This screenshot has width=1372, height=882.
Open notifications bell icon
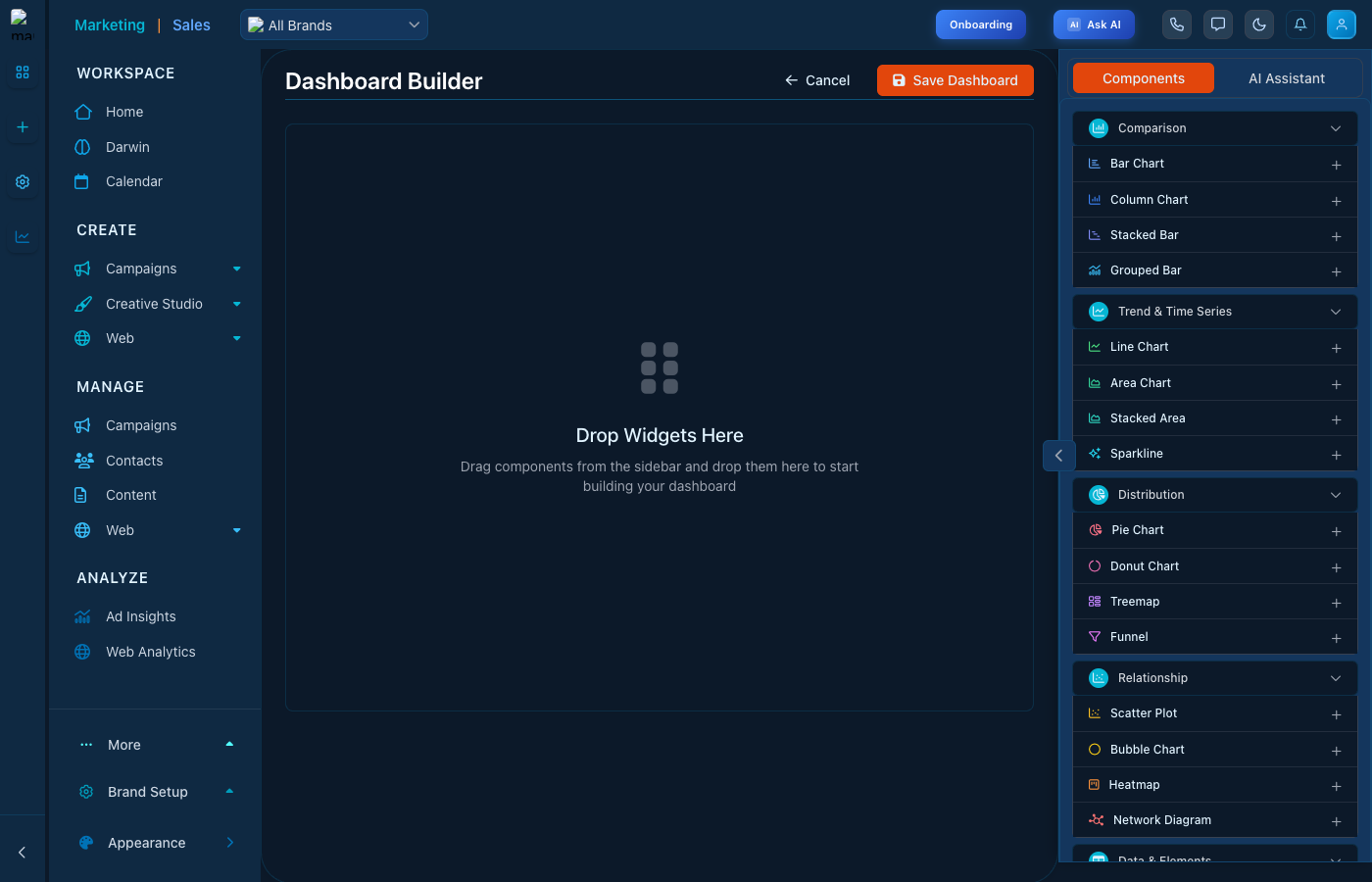point(1300,24)
